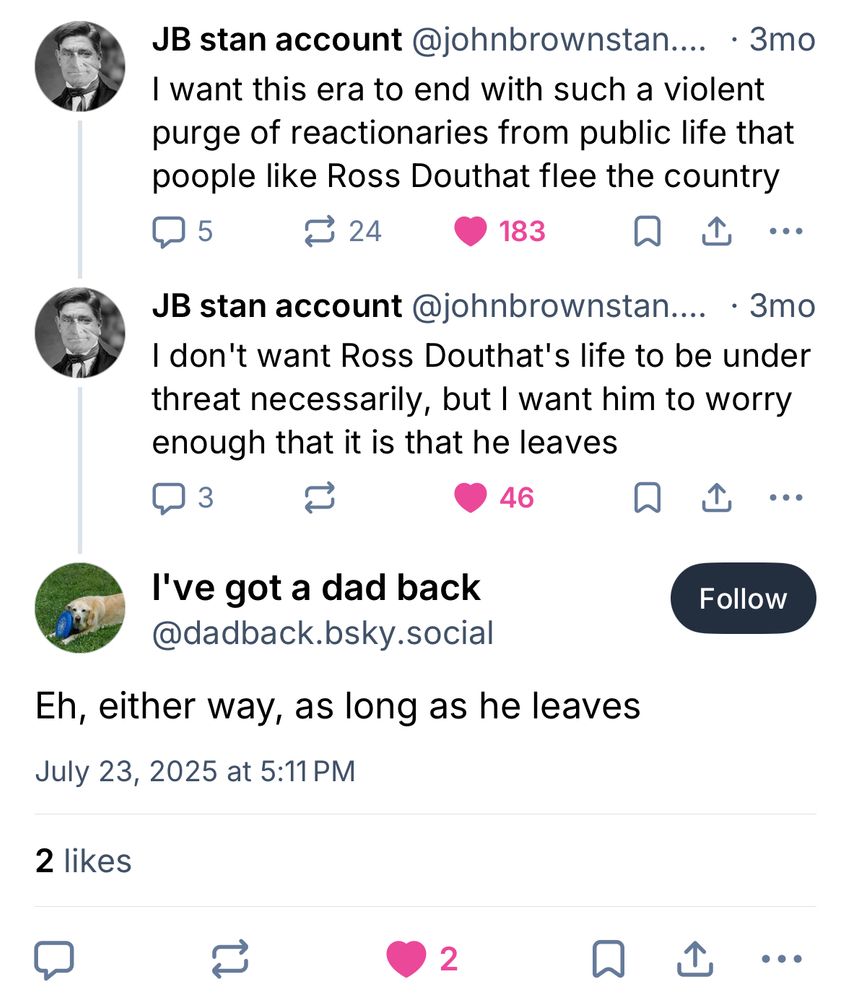Follow the I've got a dad back account

click(743, 598)
